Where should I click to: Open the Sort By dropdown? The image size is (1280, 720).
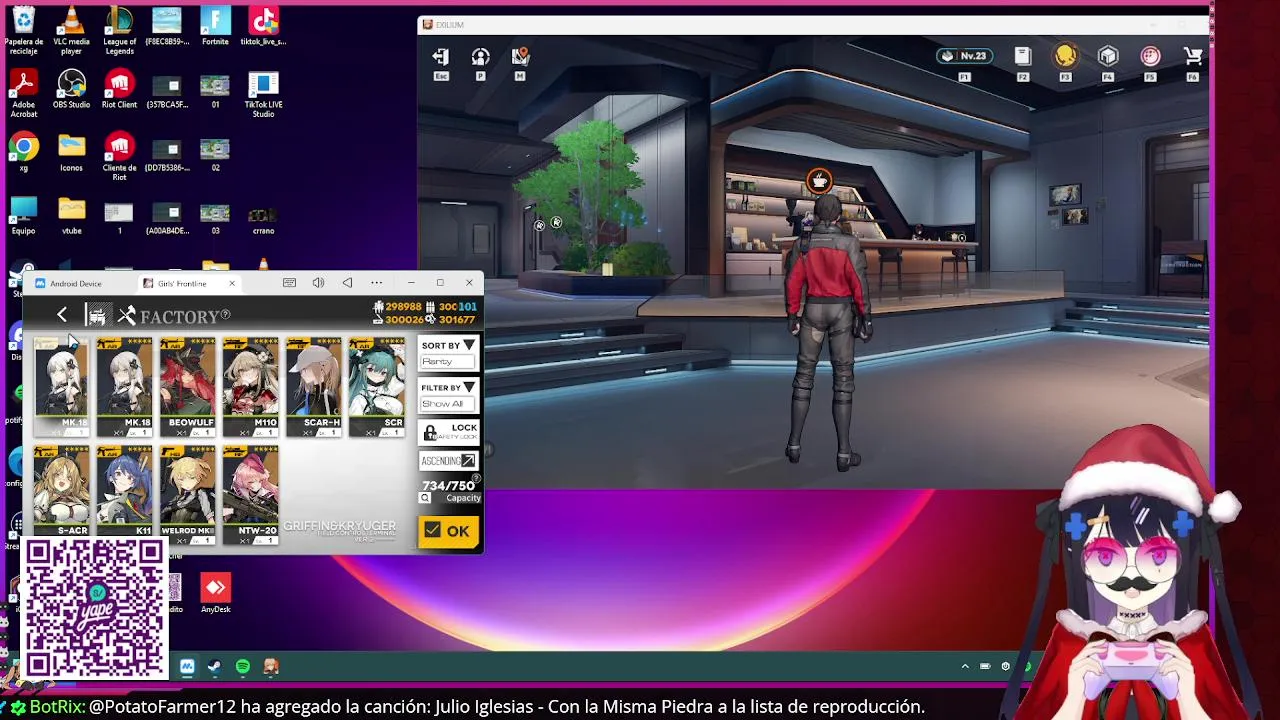[x=448, y=345]
